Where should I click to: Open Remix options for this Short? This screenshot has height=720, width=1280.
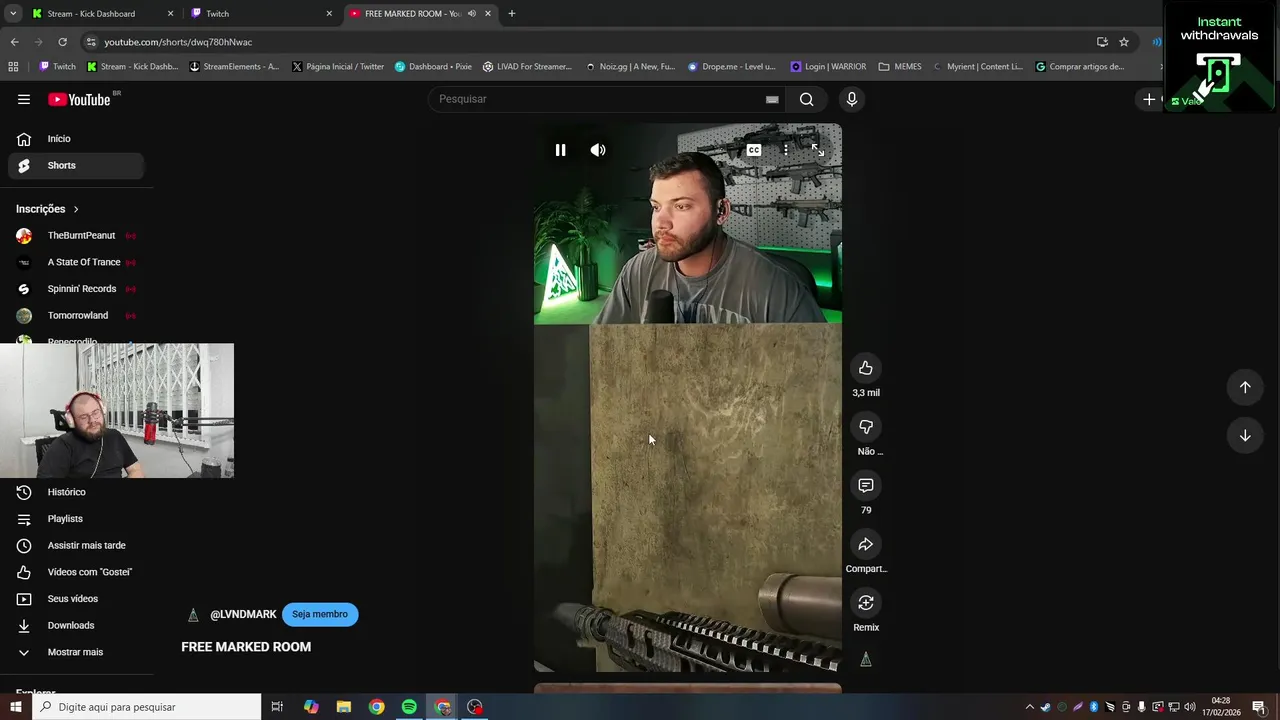[866, 603]
